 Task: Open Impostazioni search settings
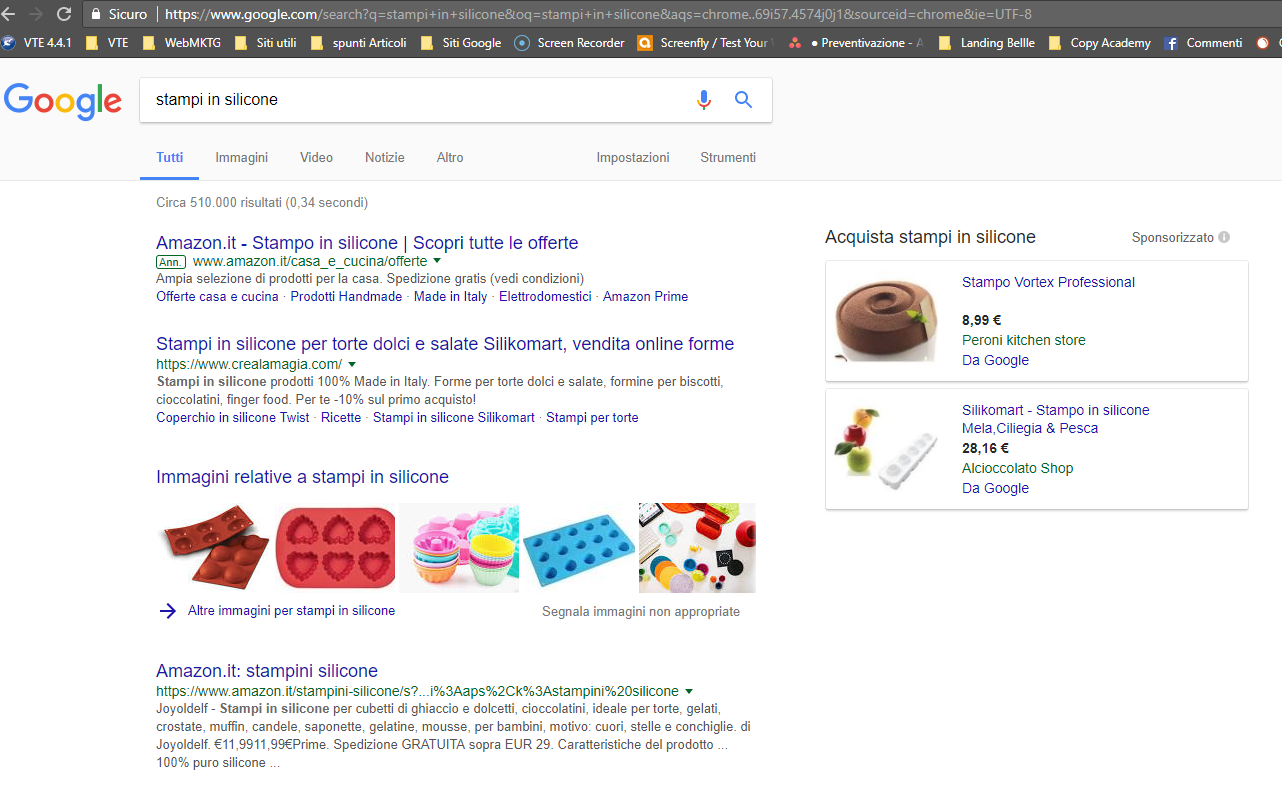[x=633, y=158]
